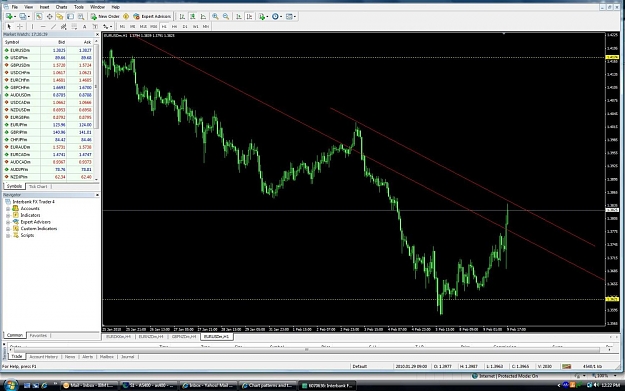Click the New Order button
625x391 pixels.
[x=105, y=16]
